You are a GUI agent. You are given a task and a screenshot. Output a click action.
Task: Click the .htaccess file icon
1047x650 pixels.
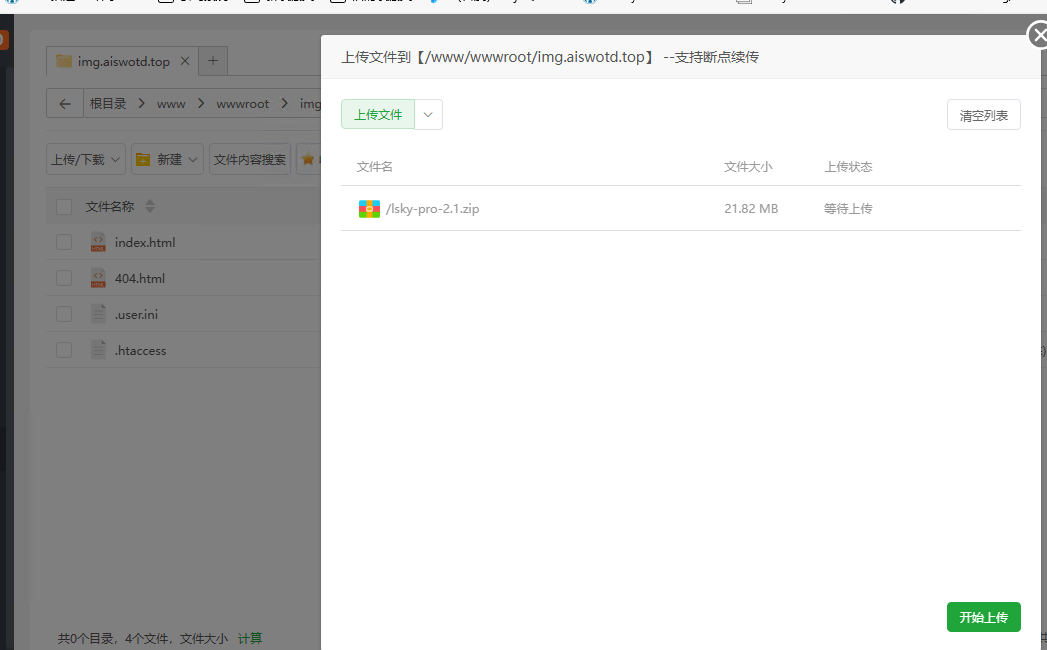coord(98,350)
